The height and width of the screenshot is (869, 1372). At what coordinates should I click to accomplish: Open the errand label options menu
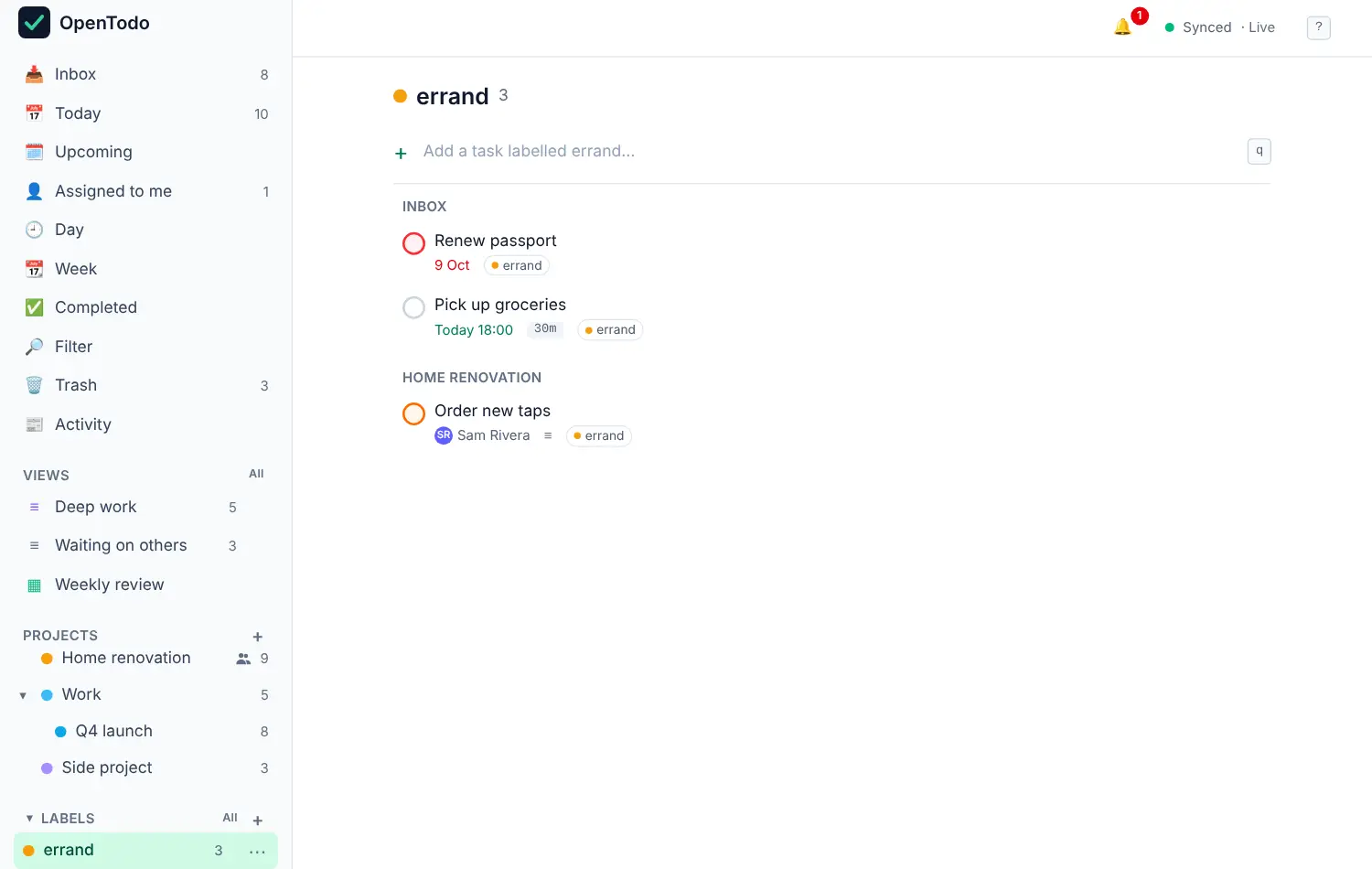pyautogui.click(x=257, y=852)
